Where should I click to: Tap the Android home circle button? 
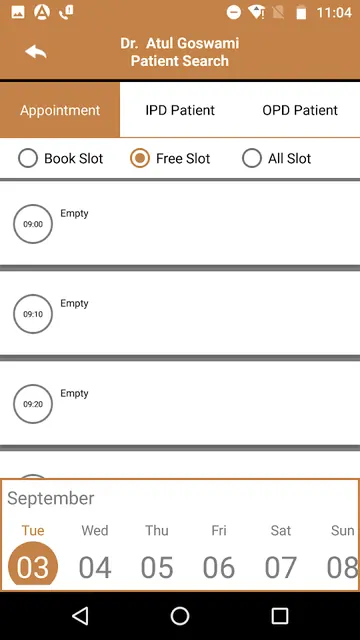coord(180,616)
